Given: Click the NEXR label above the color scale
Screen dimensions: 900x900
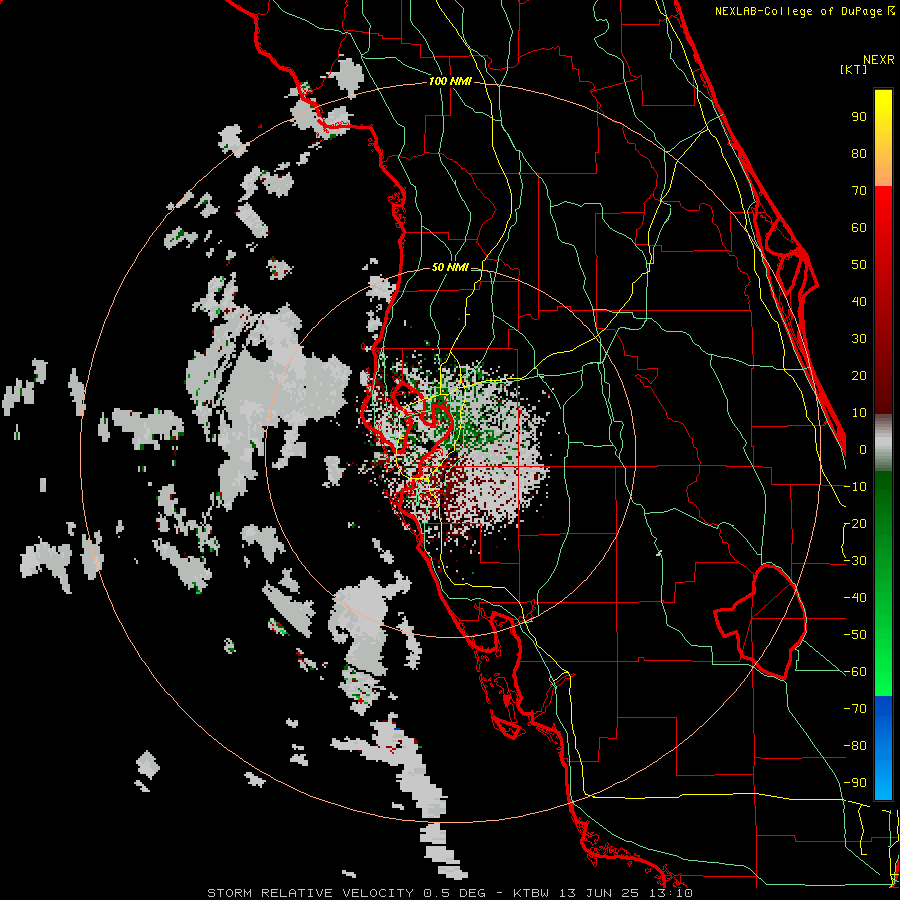Looking at the screenshot, I should coord(878,60).
